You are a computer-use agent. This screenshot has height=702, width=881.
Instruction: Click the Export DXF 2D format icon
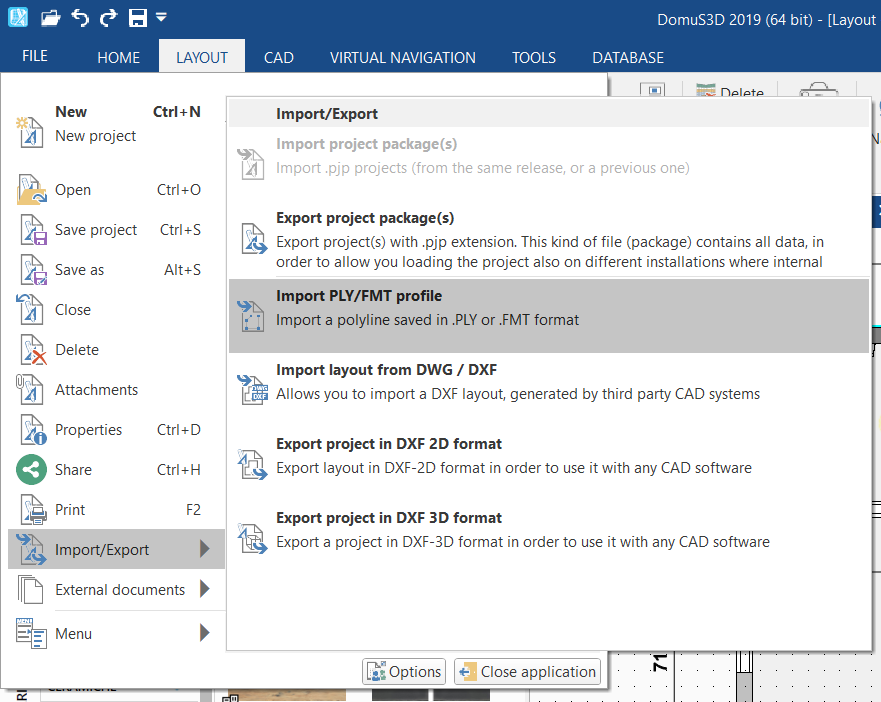click(252, 464)
